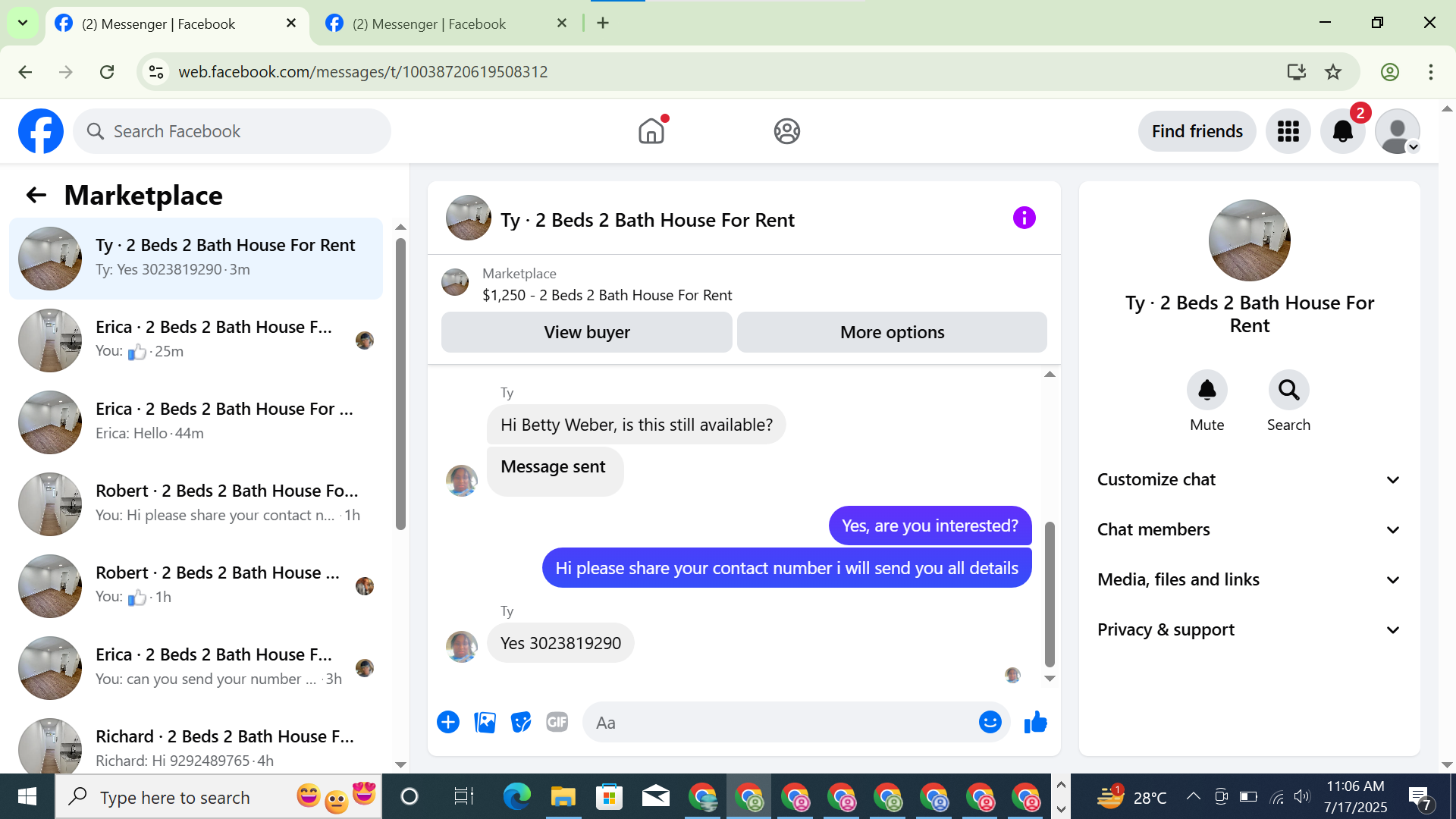Go to the Home feed icon

tap(651, 131)
